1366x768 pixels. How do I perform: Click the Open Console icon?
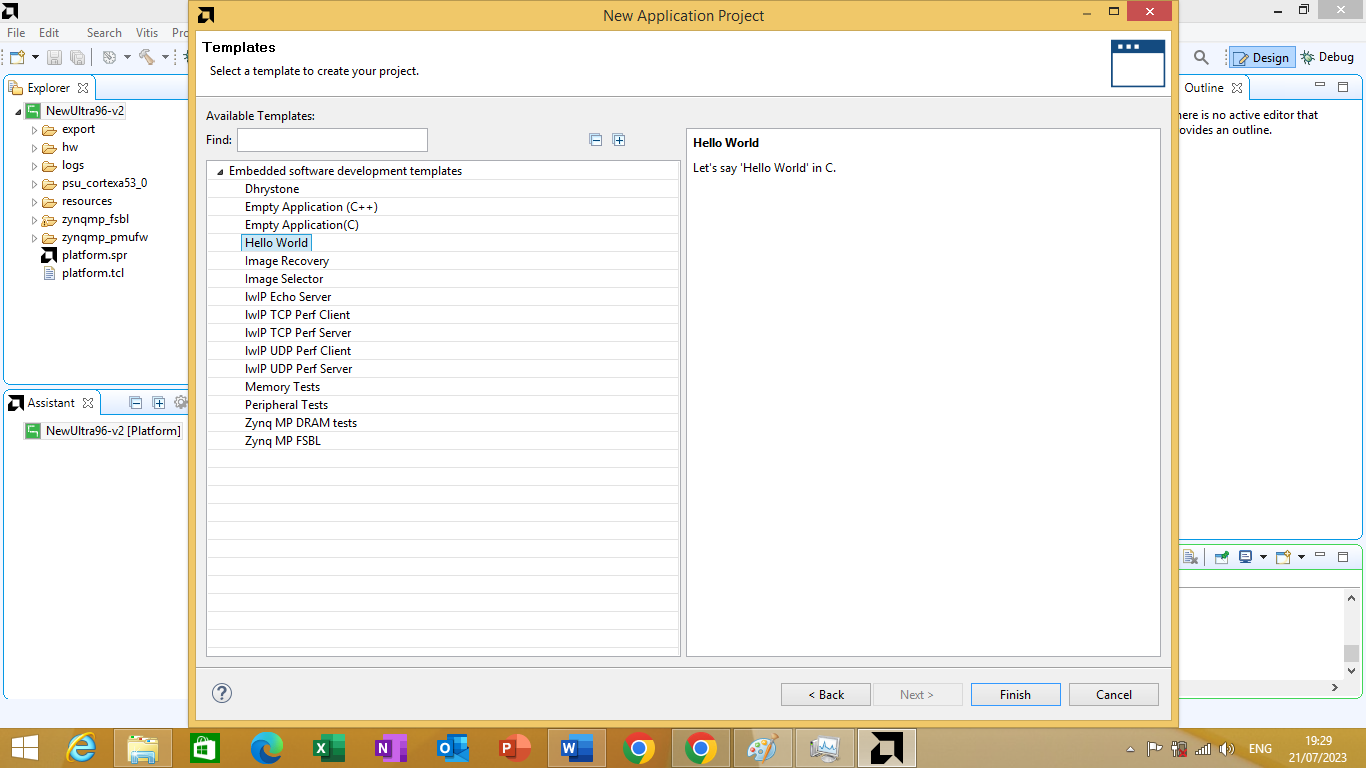[1284, 557]
